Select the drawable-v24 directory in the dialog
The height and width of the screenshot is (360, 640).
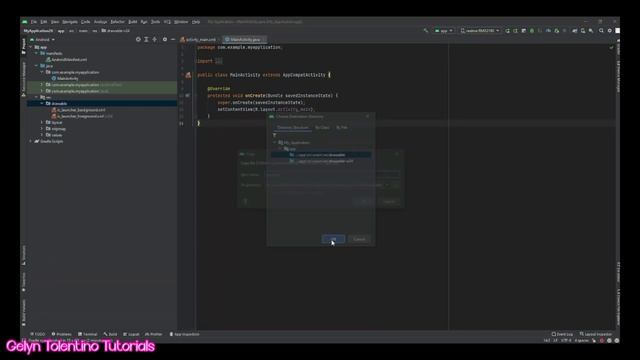(x=321, y=161)
